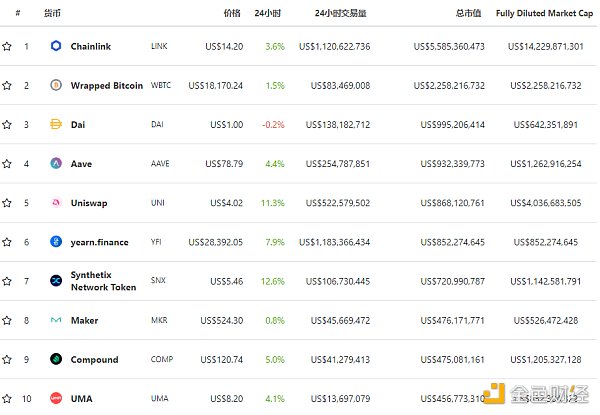The height and width of the screenshot is (415, 600).
Task: Click the Synthetix Network Token logo
Action: click(x=56, y=281)
